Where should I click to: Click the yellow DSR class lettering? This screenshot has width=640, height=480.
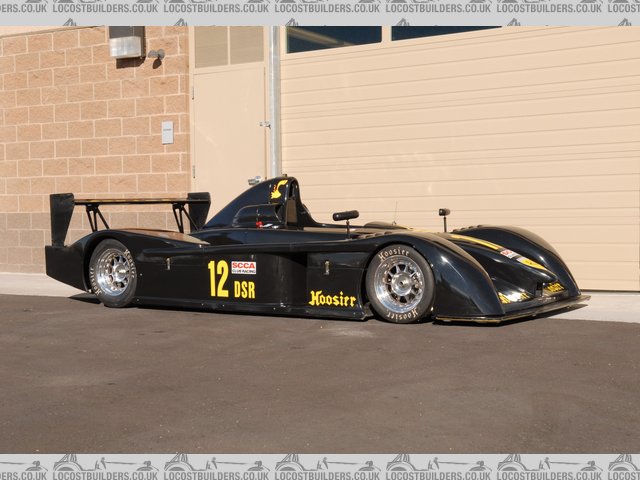pos(244,290)
